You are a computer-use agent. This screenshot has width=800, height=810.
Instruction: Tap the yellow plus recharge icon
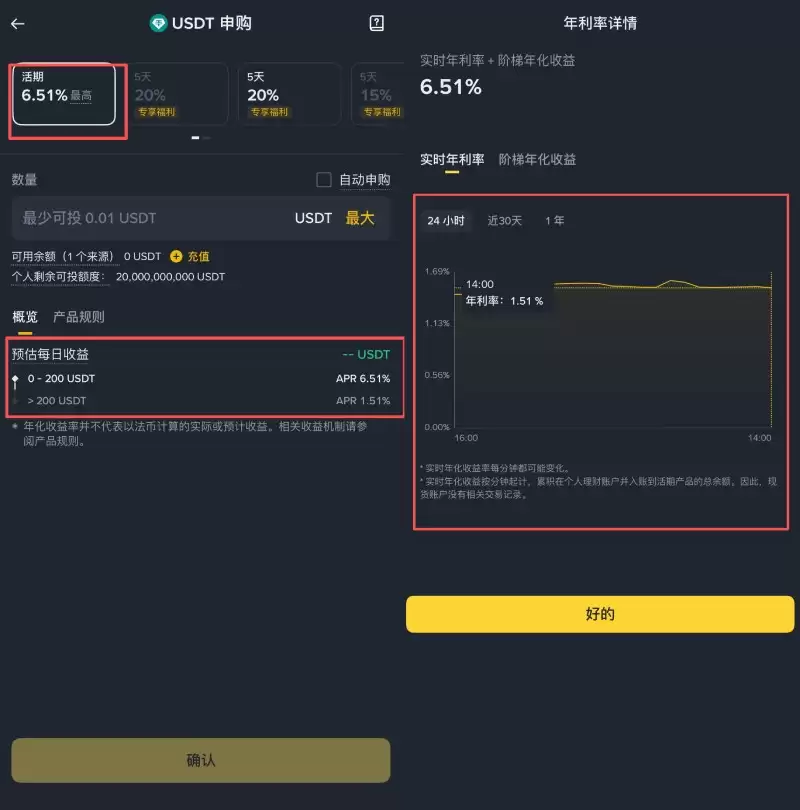tap(176, 256)
